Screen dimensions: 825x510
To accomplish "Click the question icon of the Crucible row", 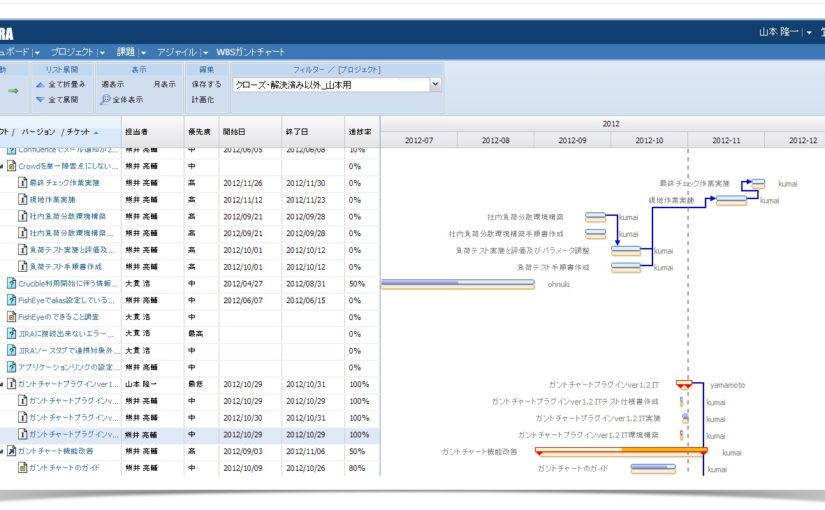I will 12,283.
